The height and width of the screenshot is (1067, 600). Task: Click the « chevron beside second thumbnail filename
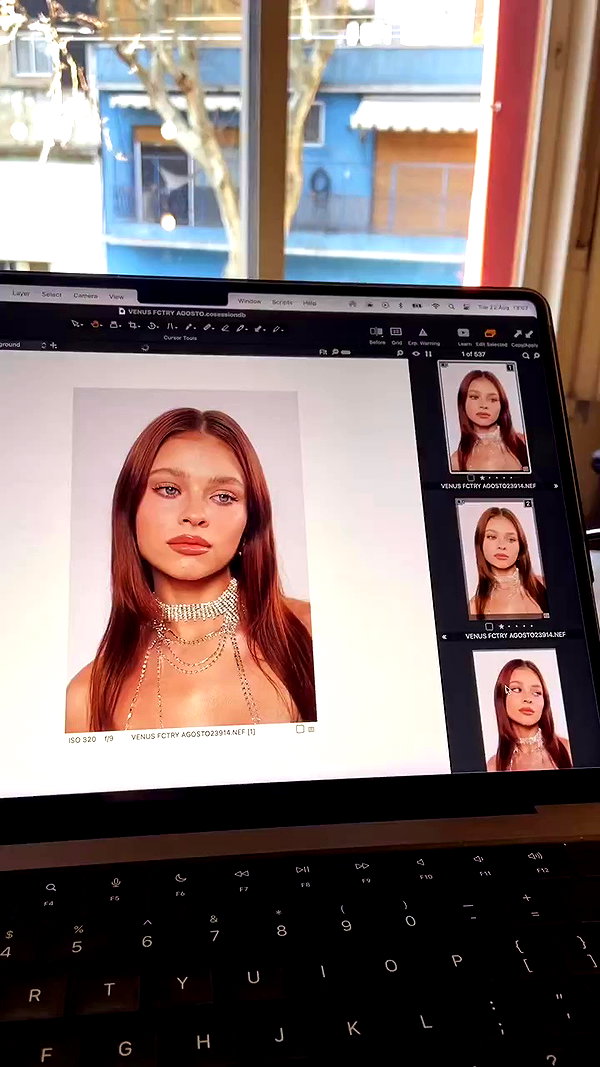click(x=445, y=637)
